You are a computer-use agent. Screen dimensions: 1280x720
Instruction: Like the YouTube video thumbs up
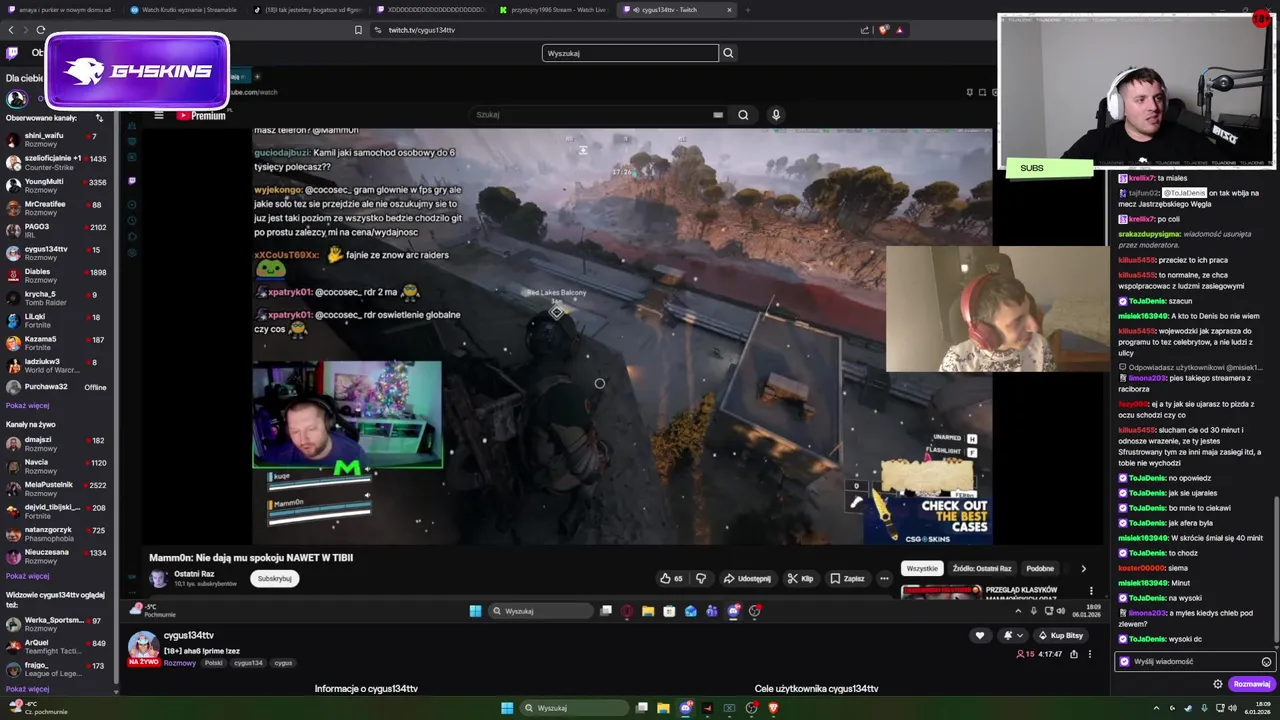point(671,578)
